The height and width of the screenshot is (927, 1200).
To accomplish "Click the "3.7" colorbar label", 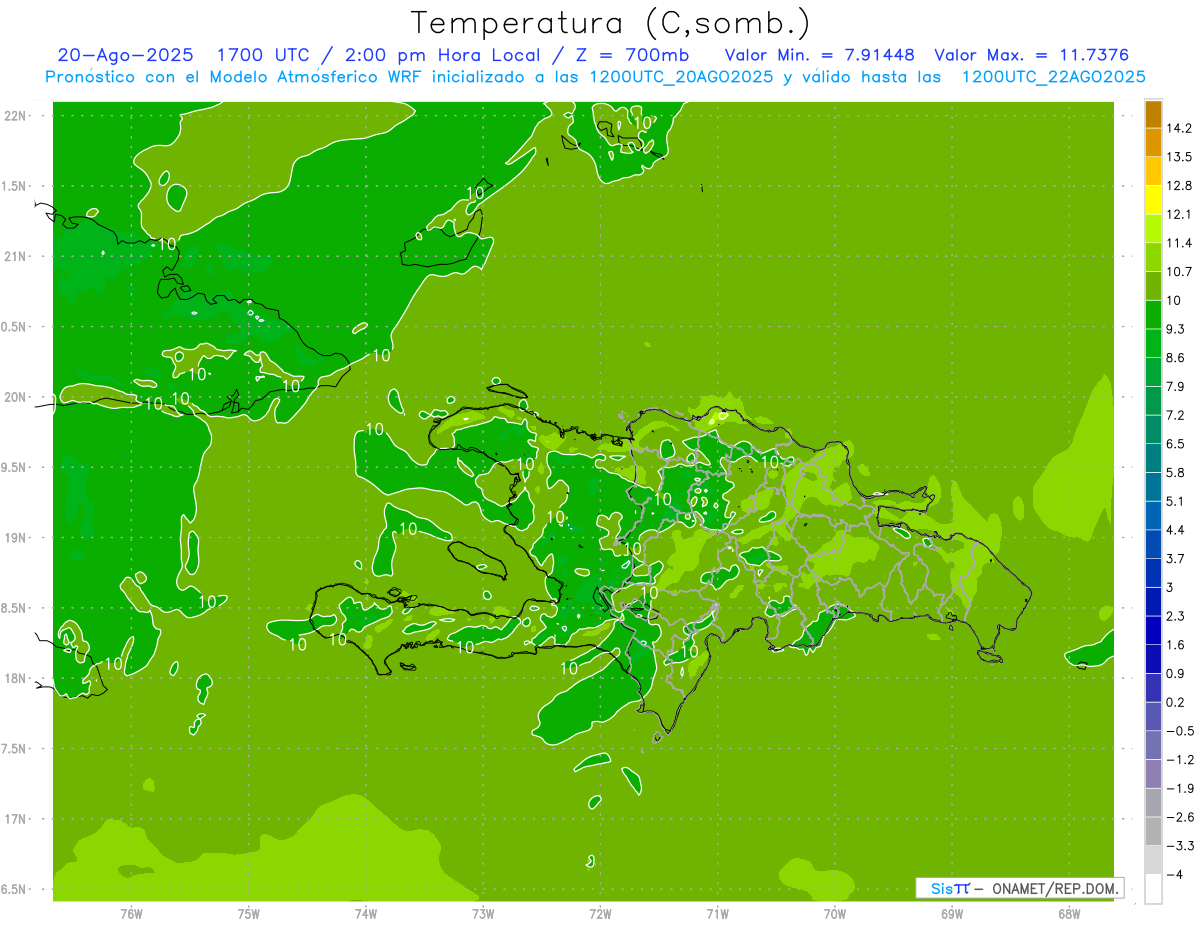I will pyautogui.click(x=1175, y=559).
